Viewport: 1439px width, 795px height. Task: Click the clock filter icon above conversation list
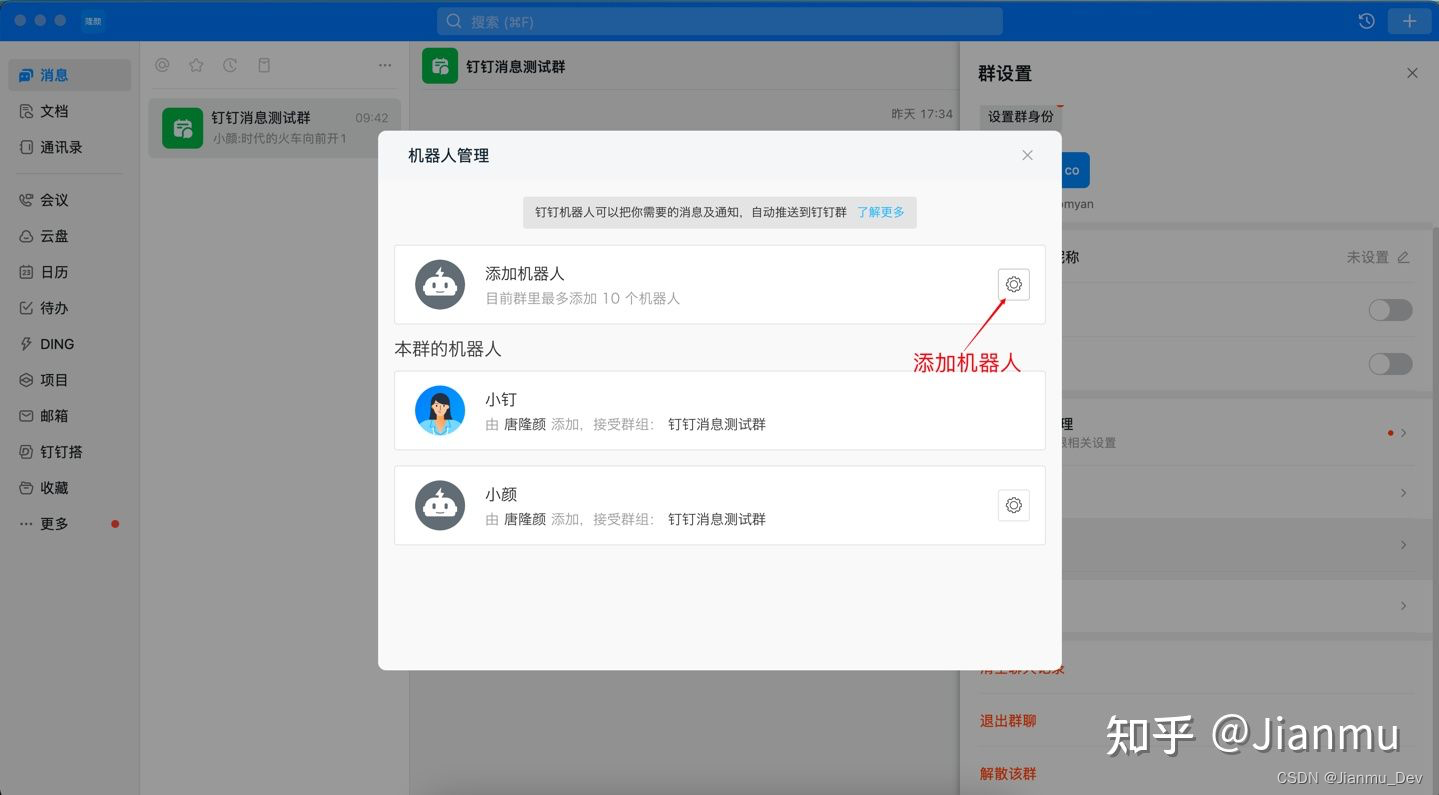230,65
